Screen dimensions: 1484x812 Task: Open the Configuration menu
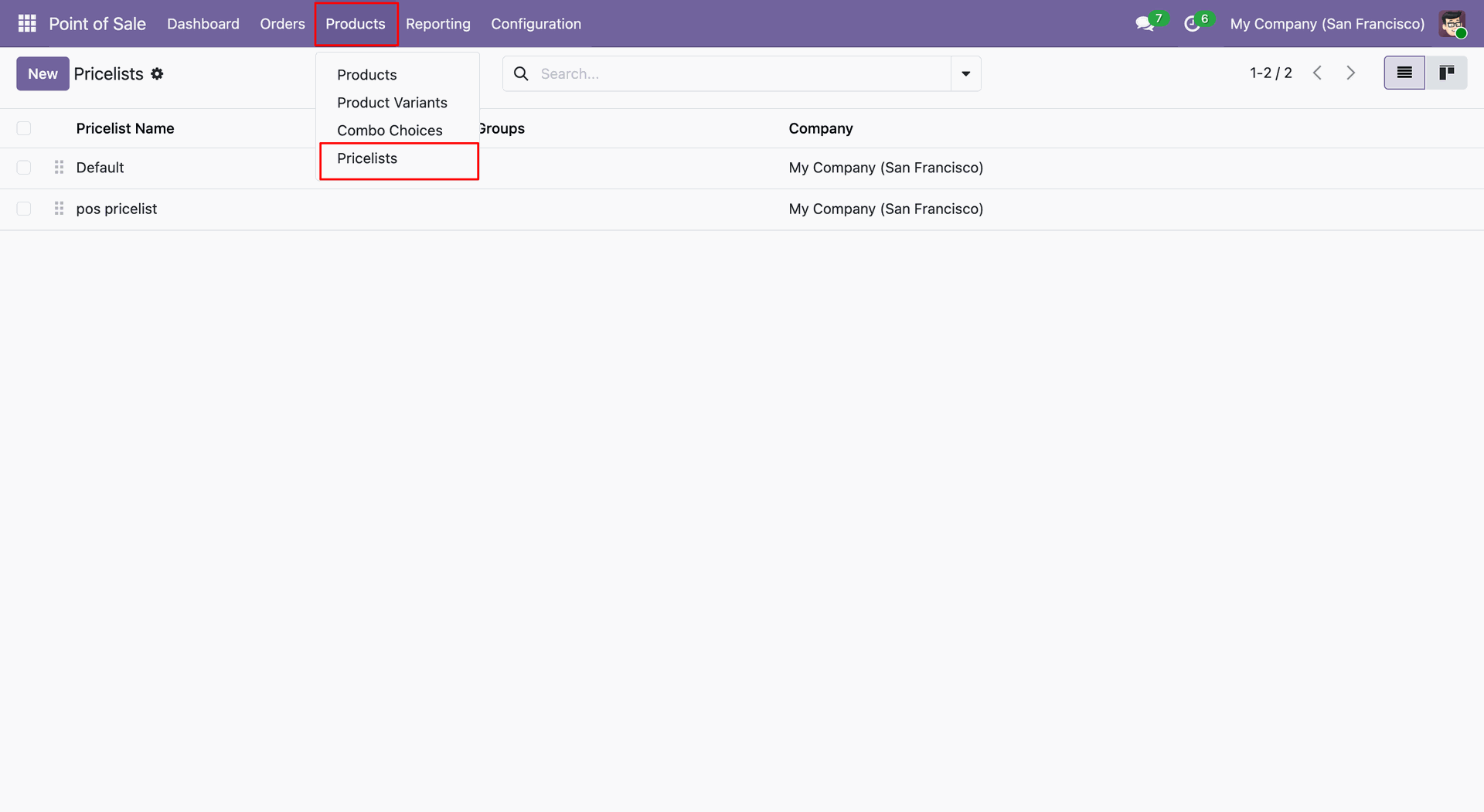coord(536,24)
